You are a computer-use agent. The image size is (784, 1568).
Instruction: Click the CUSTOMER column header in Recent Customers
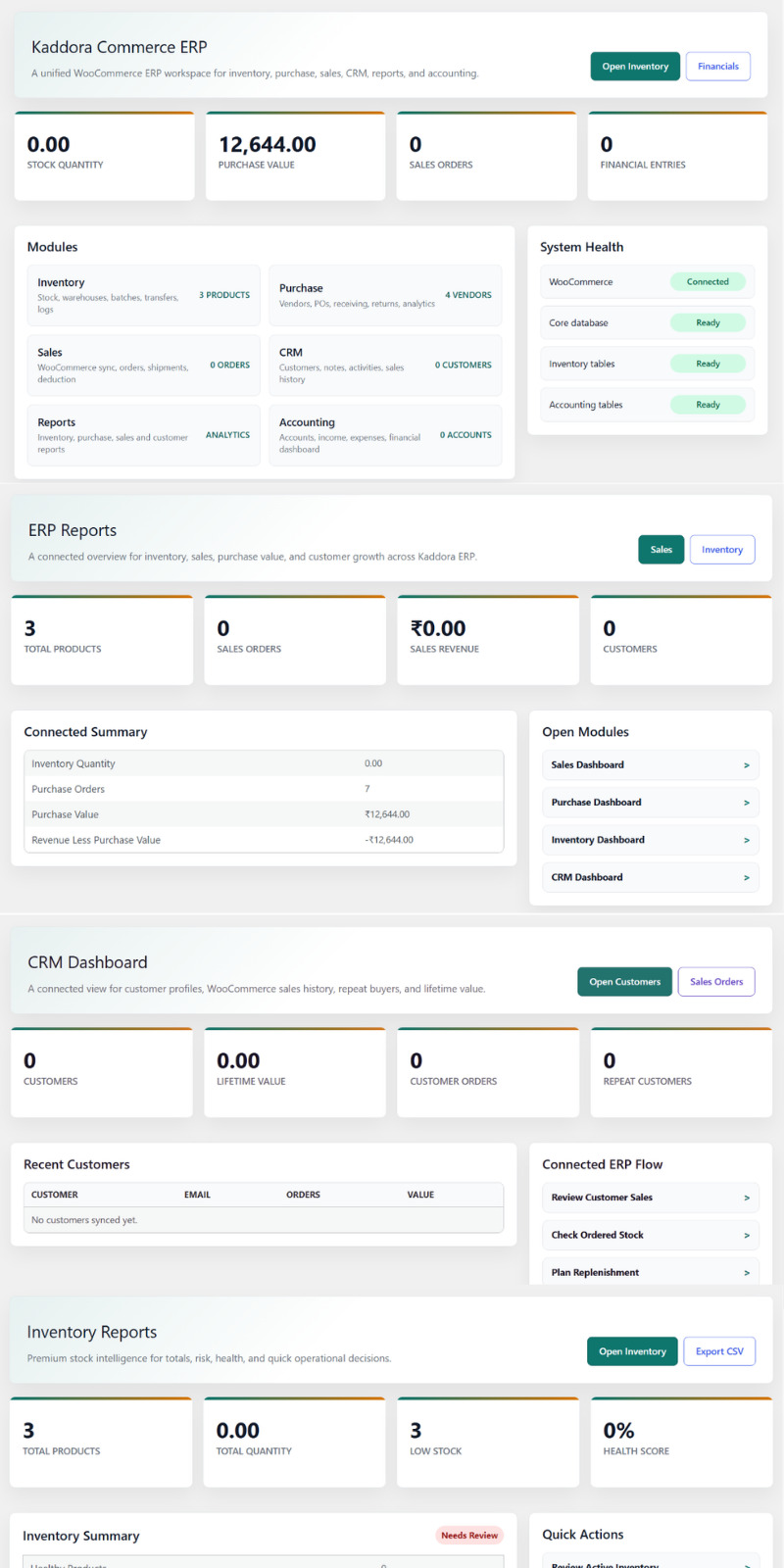[x=55, y=1195]
